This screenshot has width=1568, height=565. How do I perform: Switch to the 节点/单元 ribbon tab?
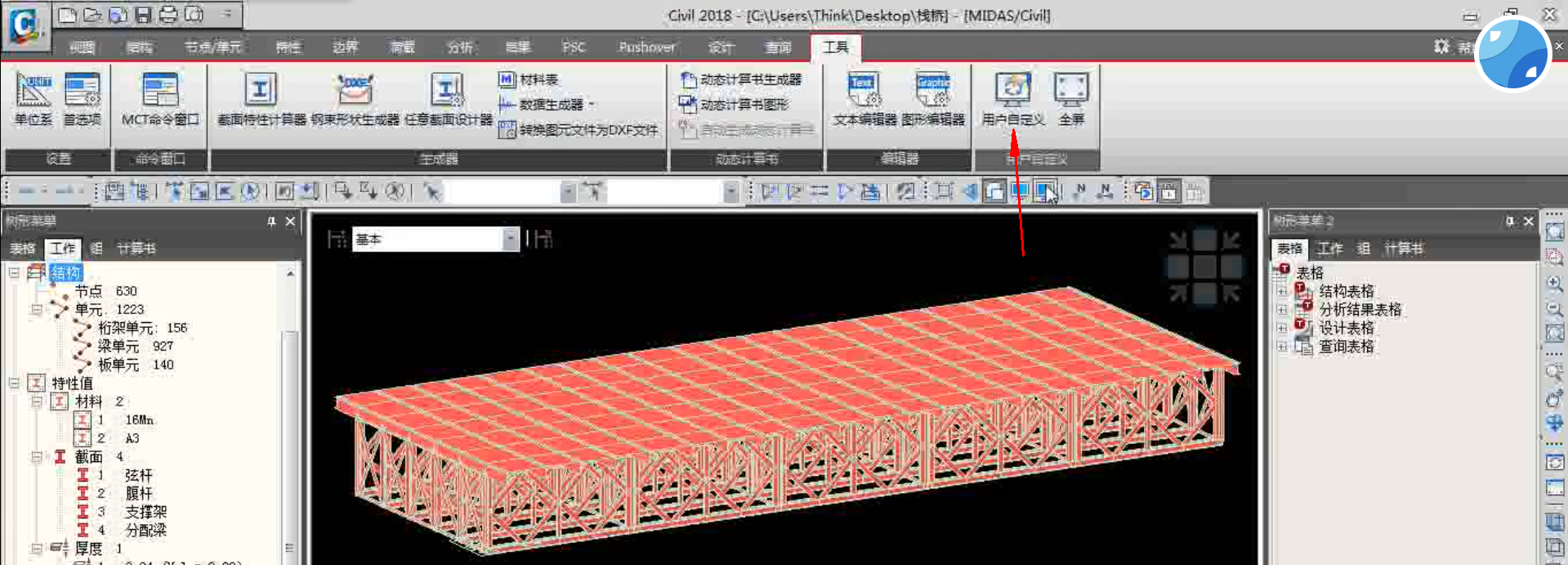coord(212,47)
